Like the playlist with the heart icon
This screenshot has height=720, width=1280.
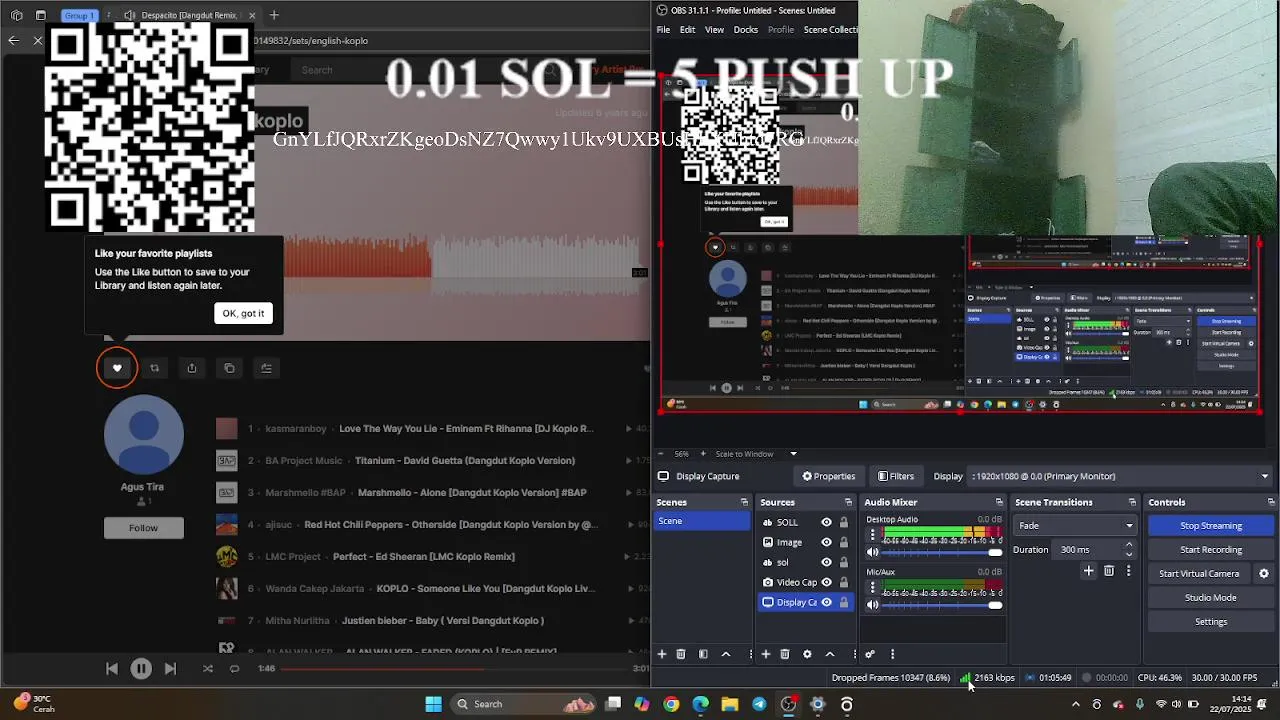click(x=117, y=368)
